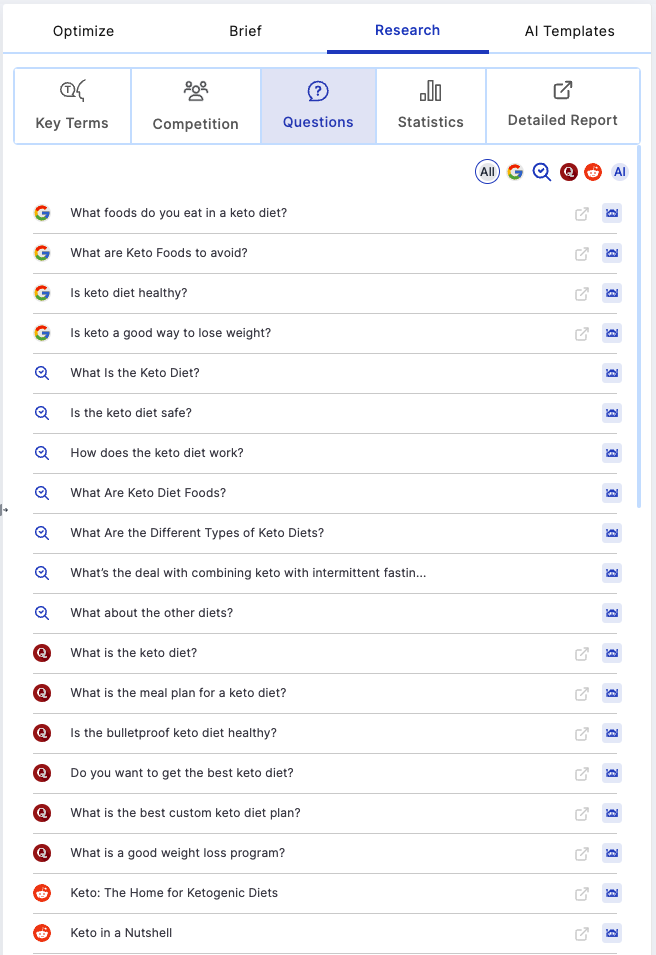Switch to the Optimize tab
The height and width of the screenshot is (955, 656).
(x=83, y=30)
